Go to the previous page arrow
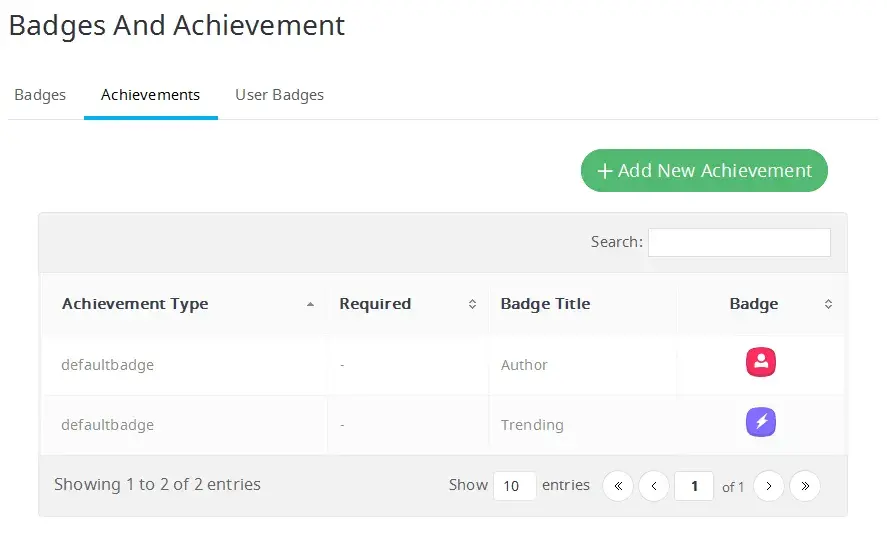This screenshot has width=887, height=539. tap(653, 486)
